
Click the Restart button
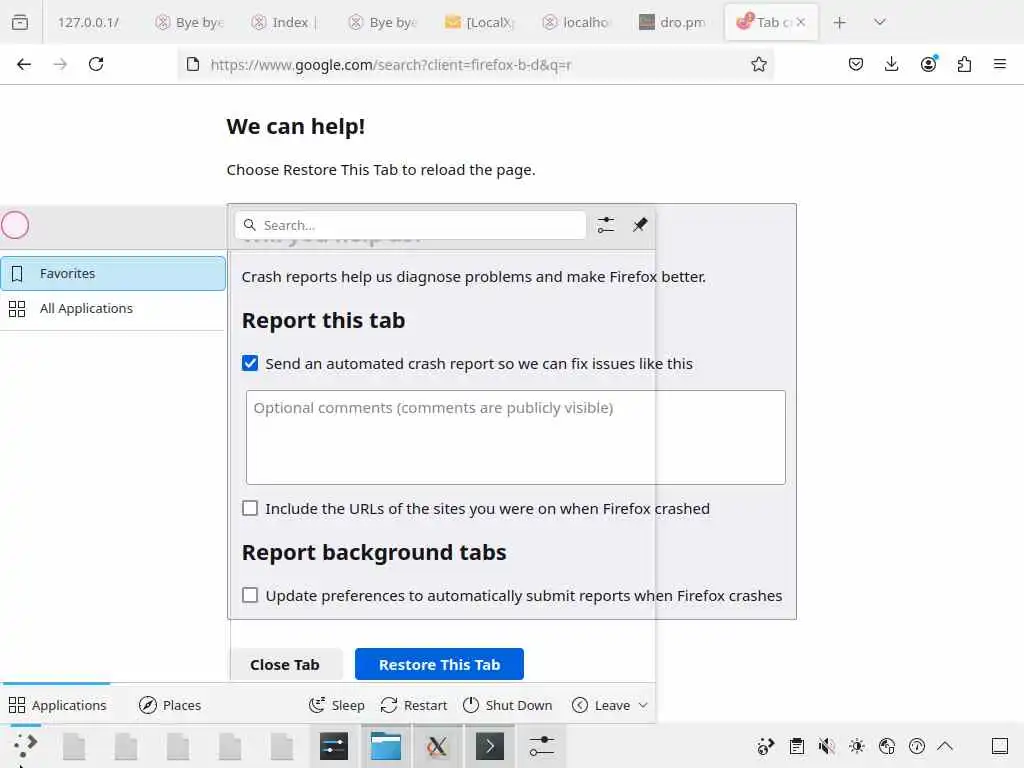414,705
